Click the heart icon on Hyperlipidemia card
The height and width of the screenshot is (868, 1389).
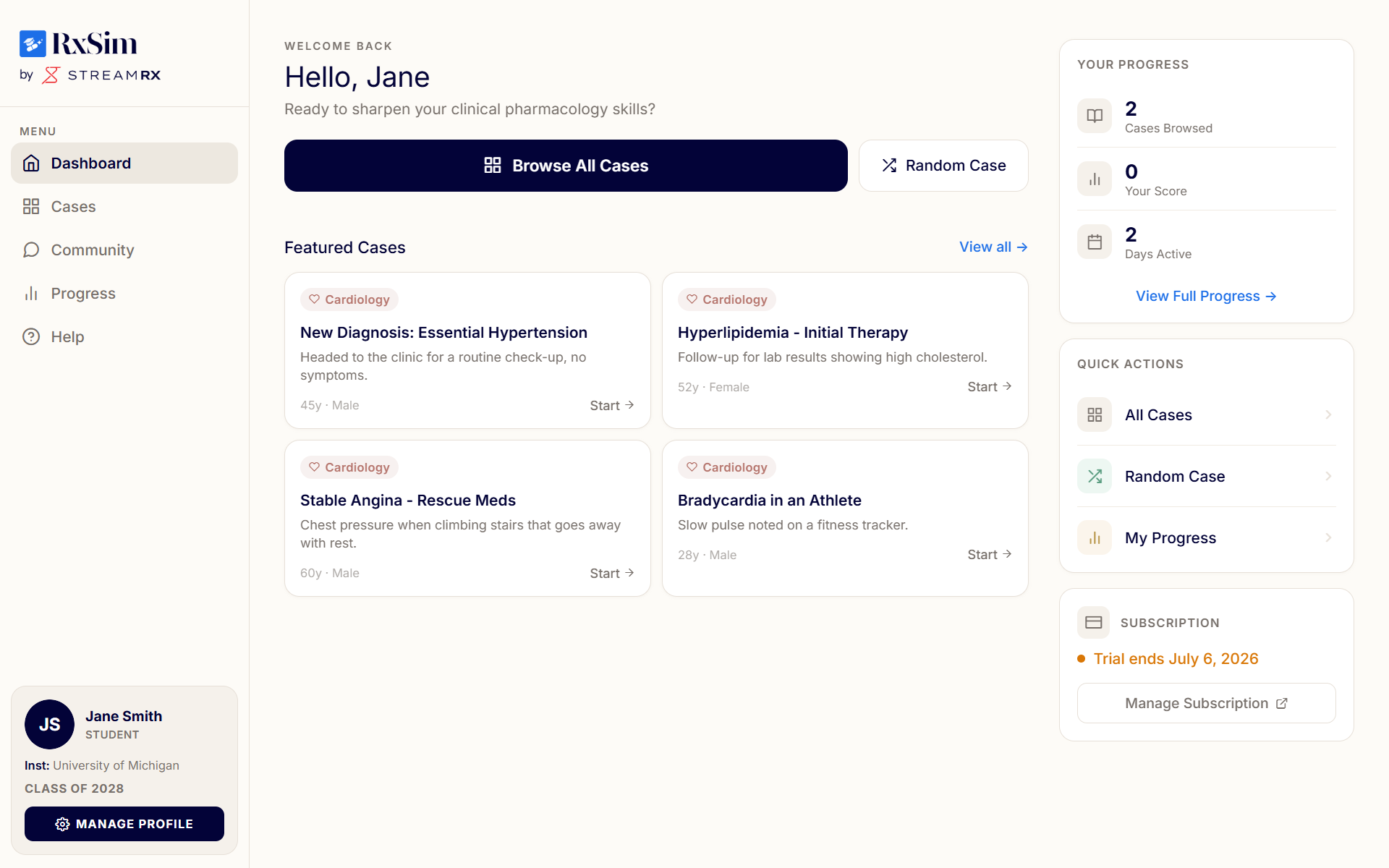pos(692,299)
